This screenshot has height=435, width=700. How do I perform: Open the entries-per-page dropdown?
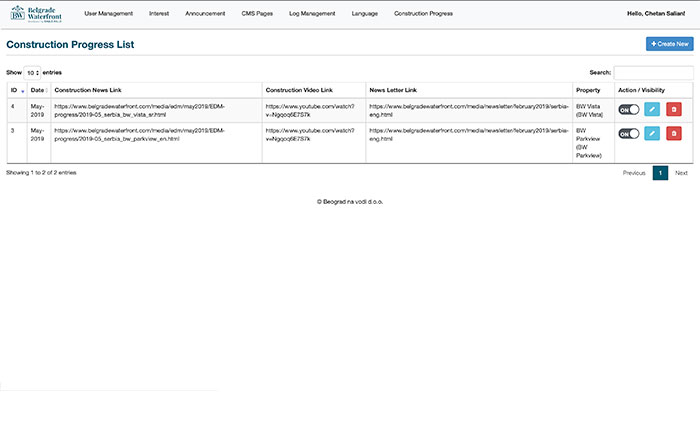pyautogui.click(x=32, y=73)
